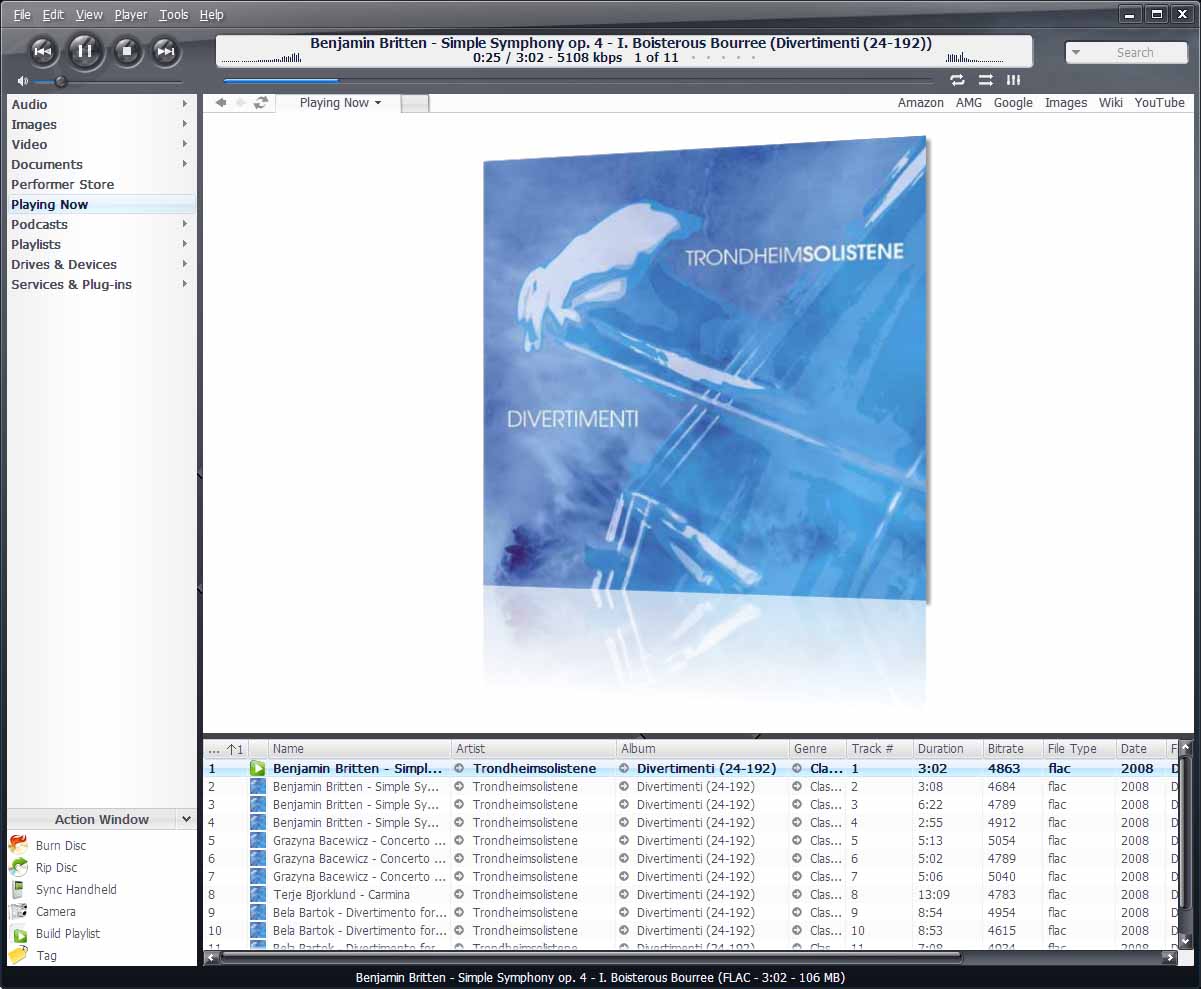1201x989 pixels.
Task: Refresh the current view
Action: point(261,102)
